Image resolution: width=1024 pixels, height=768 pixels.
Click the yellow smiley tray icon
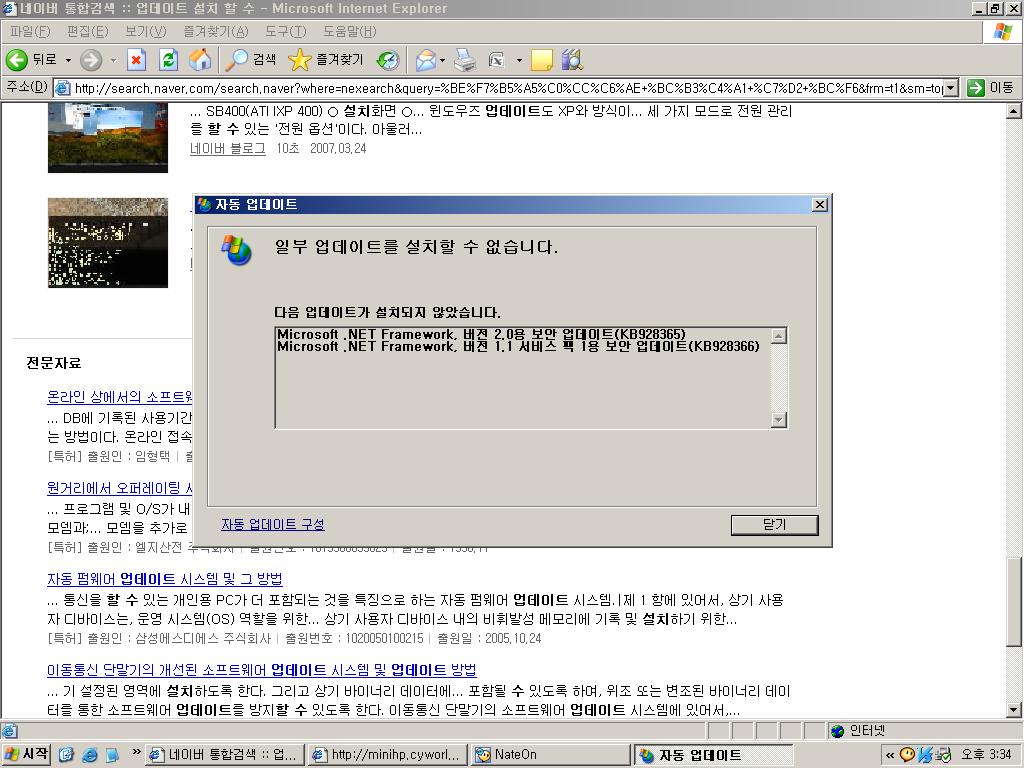point(907,754)
